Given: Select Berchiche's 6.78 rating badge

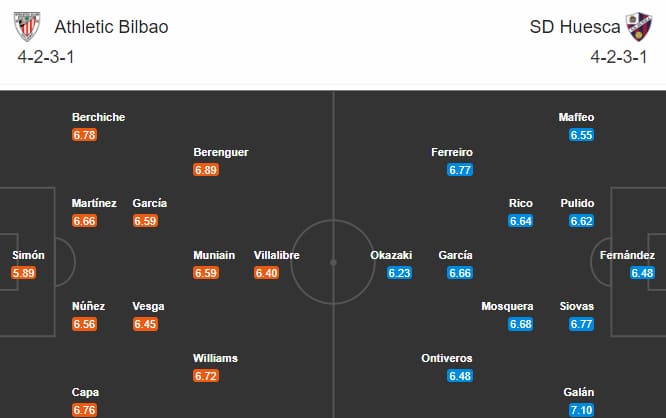Looking at the screenshot, I should (85, 135).
